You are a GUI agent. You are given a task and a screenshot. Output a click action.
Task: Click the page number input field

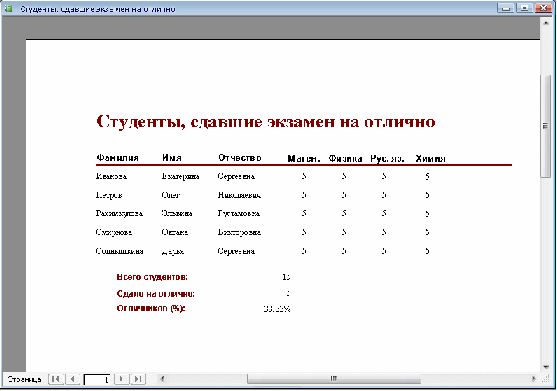pyautogui.click(x=97, y=380)
